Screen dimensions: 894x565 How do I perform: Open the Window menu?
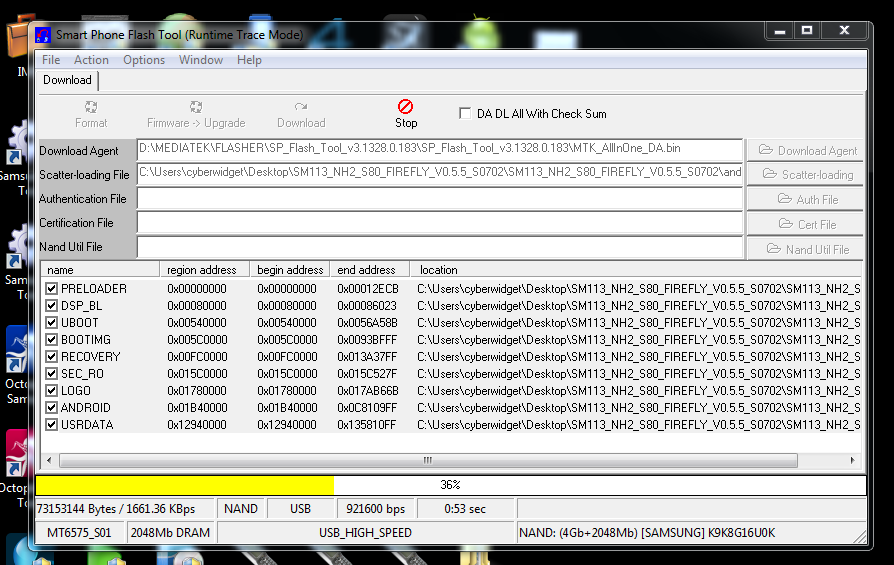coord(201,60)
